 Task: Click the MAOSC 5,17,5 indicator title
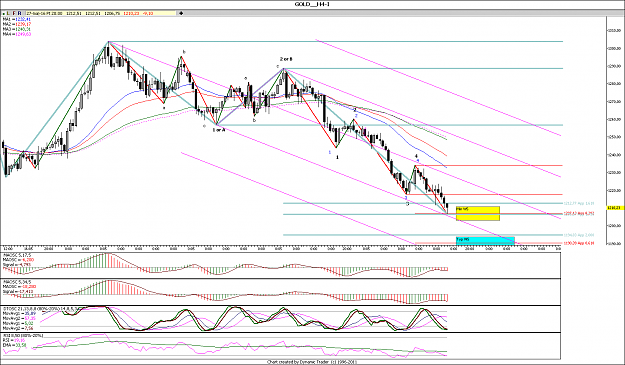[17, 255]
